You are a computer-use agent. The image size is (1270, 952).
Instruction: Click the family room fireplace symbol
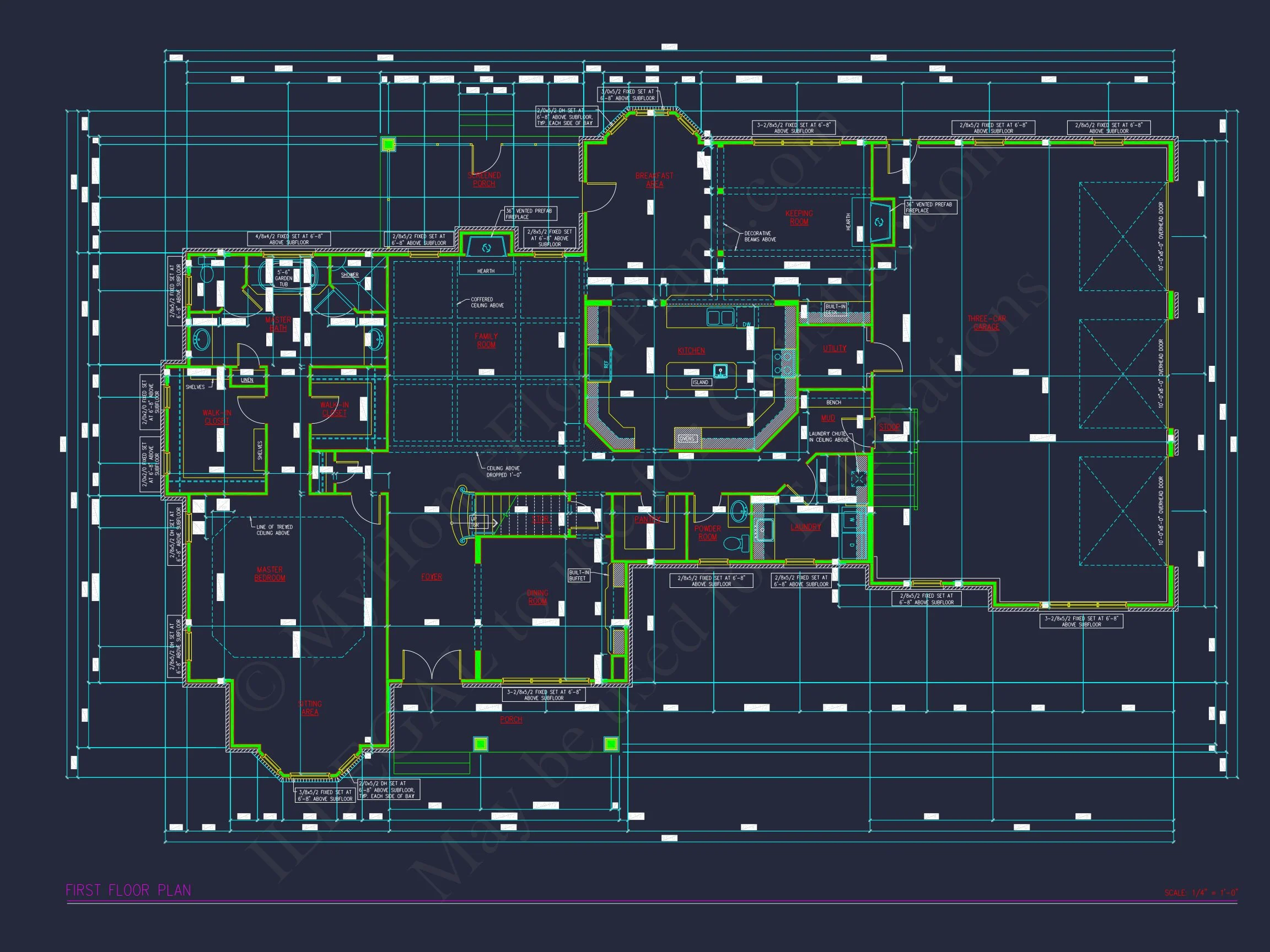pyautogui.click(x=486, y=248)
